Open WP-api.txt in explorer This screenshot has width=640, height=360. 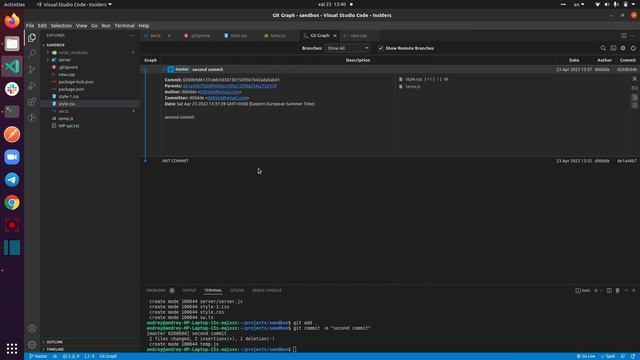(69, 126)
